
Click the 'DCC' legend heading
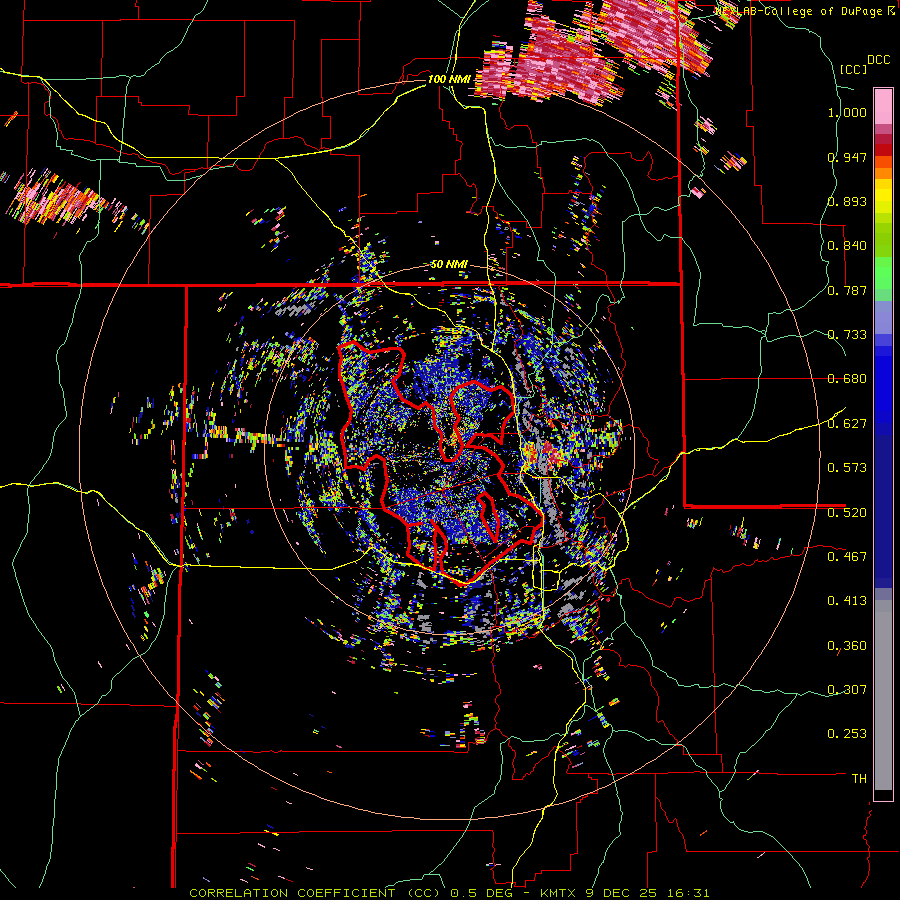(878, 60)
